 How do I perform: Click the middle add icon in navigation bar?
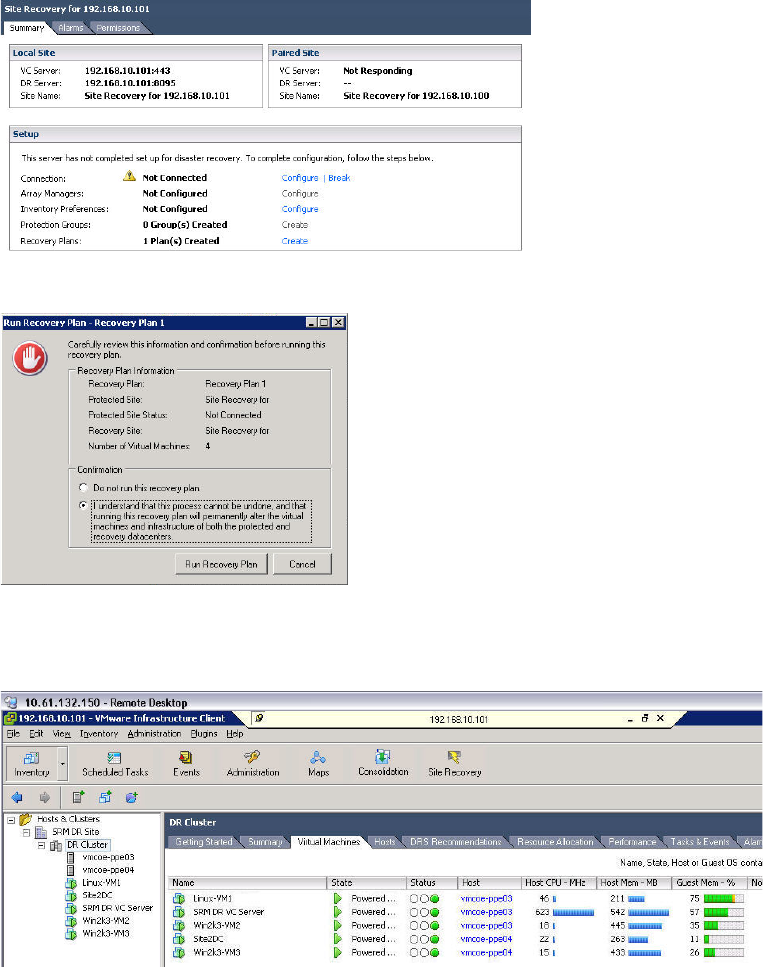(105, 797)
